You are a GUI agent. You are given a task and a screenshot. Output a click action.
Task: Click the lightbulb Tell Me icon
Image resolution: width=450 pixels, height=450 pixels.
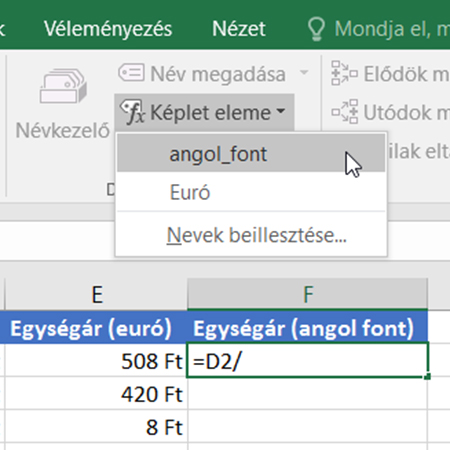(316, 29)
